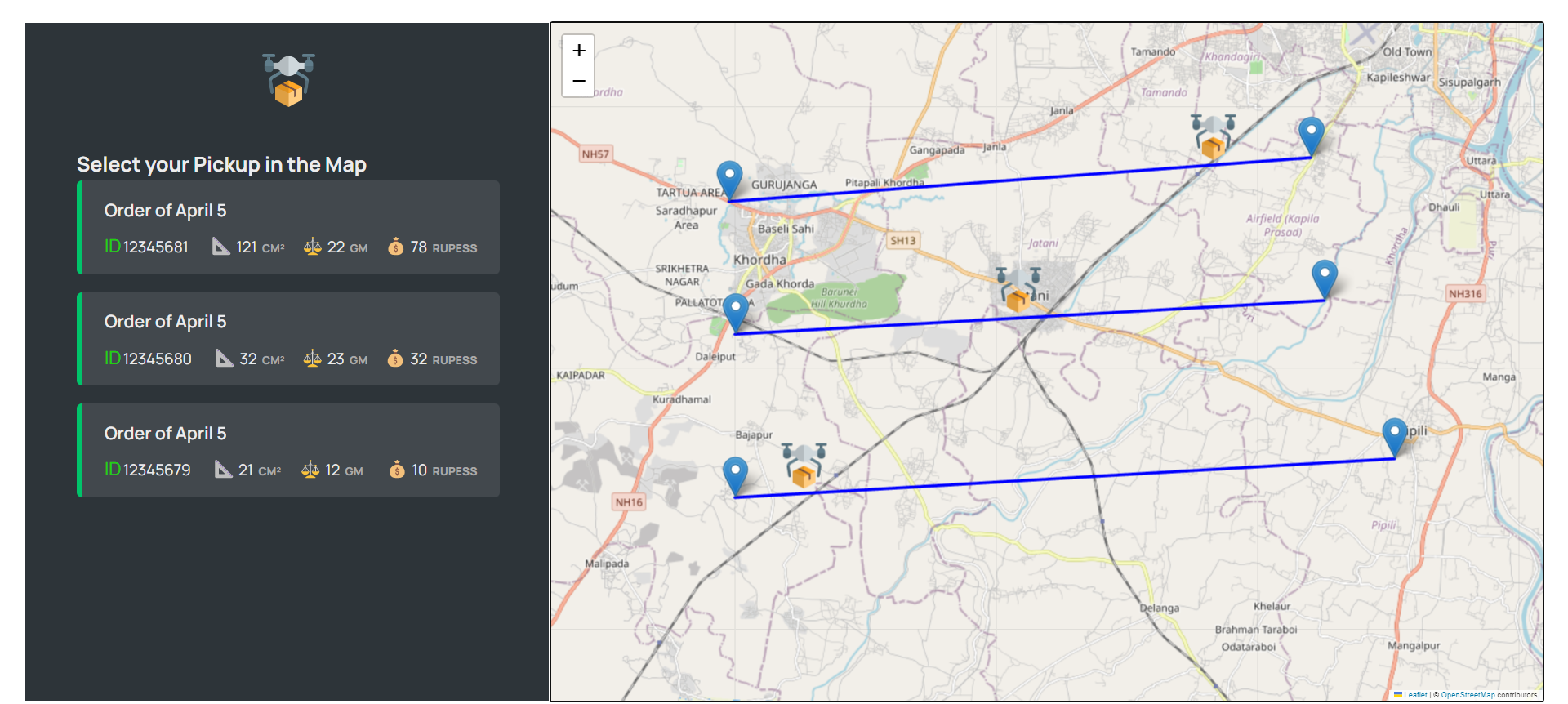Click the money bag icon beside 10 RUPESS
This screenshot has width=1568, height=704.
(x=397, y=469)
